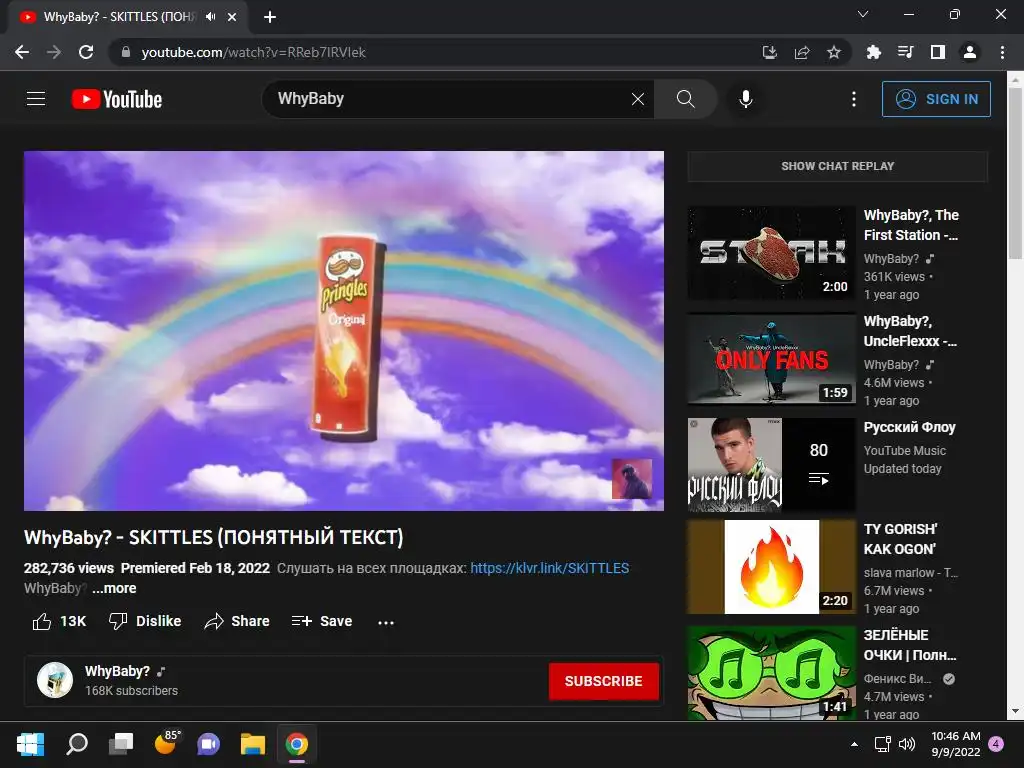The image size is (1024, 768).
Task: Reload the page
Action: pos(86,52)
